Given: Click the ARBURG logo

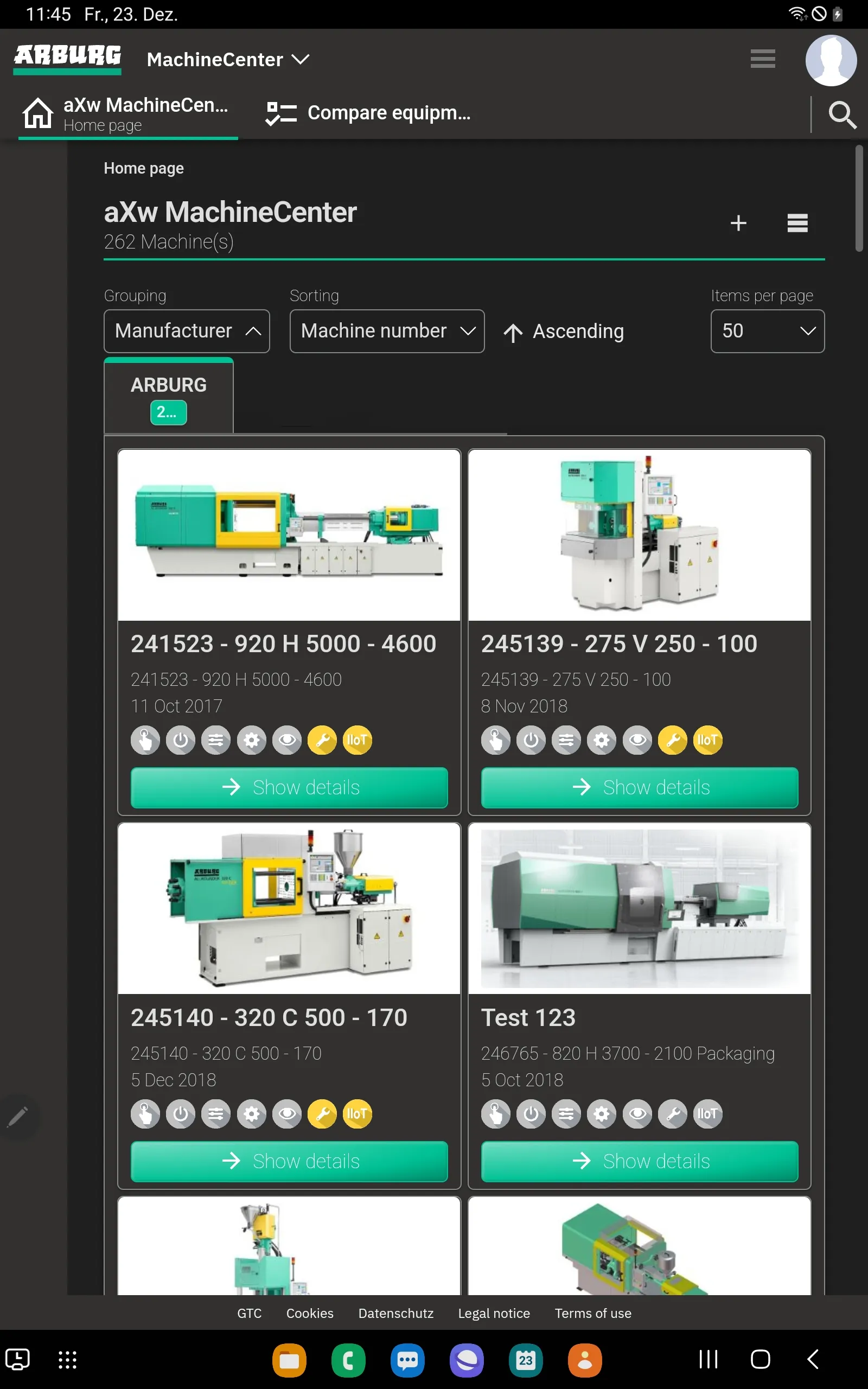Looking at the screenshot, I should click(67, 59).
